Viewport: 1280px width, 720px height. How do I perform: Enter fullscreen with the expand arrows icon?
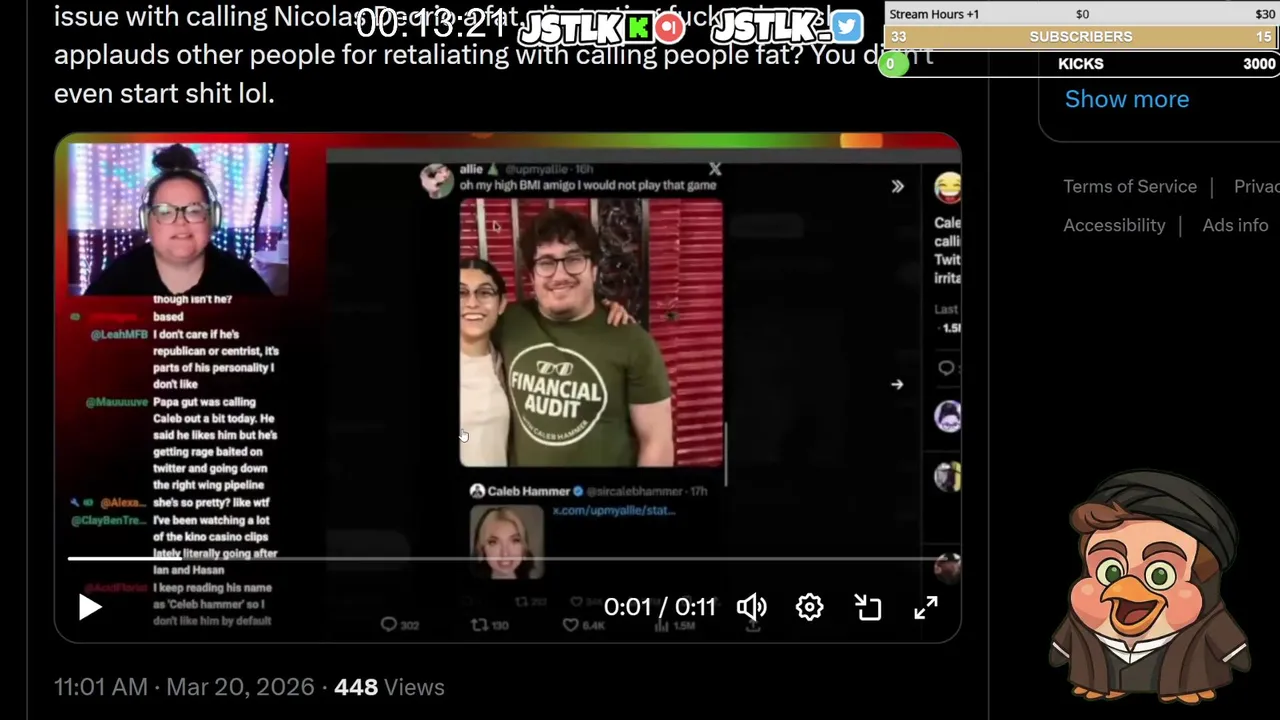click(926, 607)
